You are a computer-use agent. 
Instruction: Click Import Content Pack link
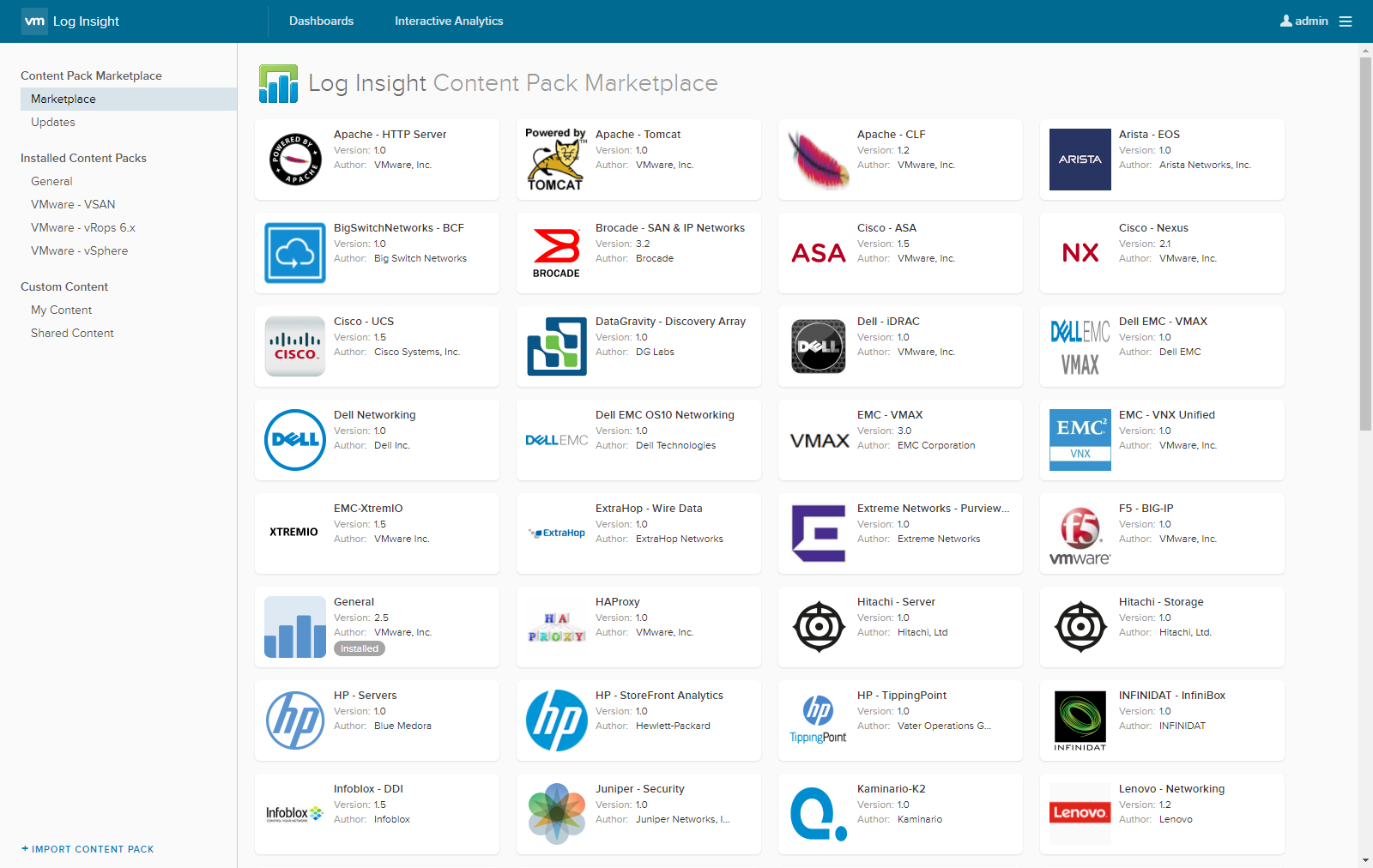(88, 849)
